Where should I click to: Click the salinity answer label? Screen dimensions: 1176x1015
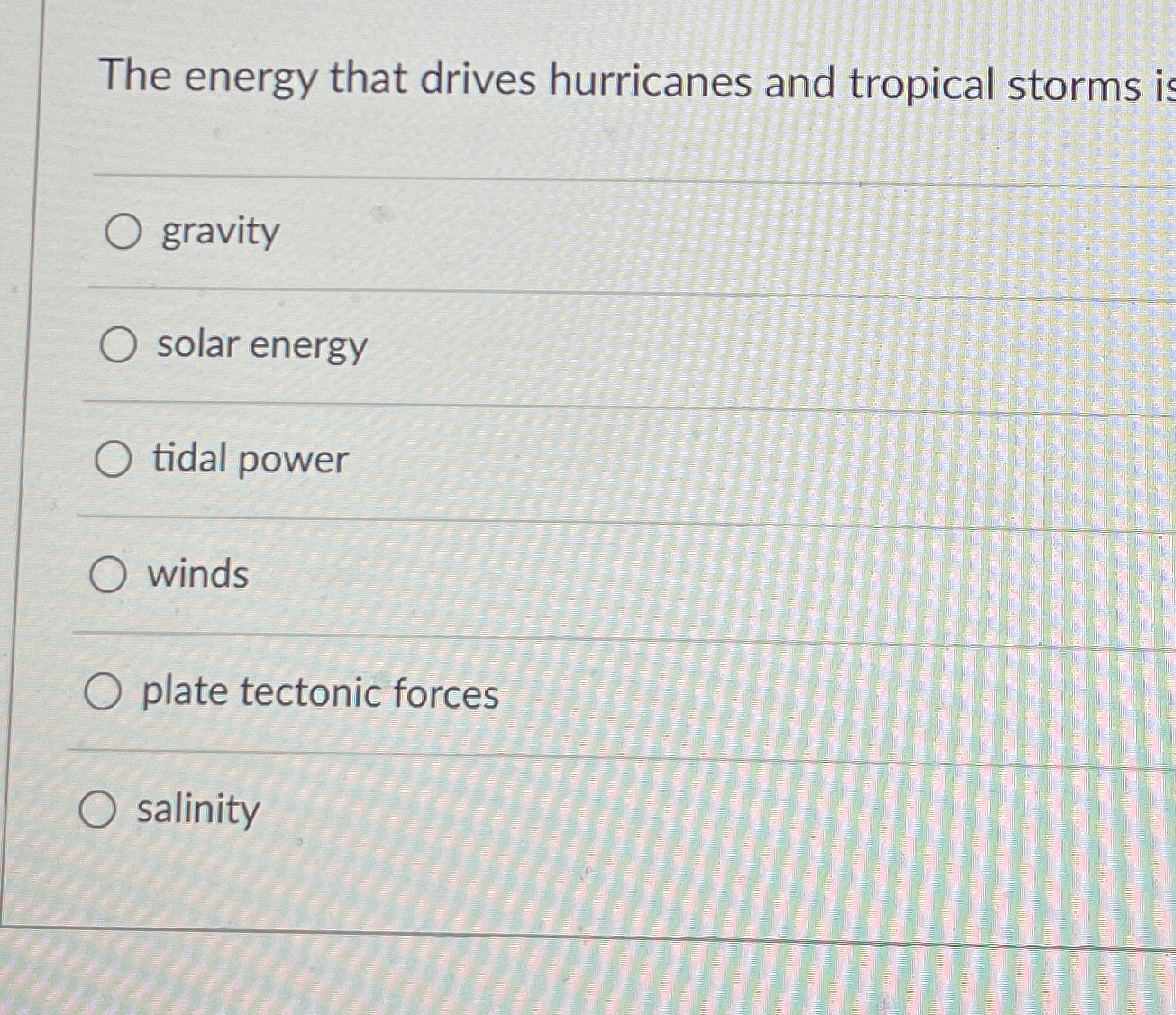click(196, 811)
